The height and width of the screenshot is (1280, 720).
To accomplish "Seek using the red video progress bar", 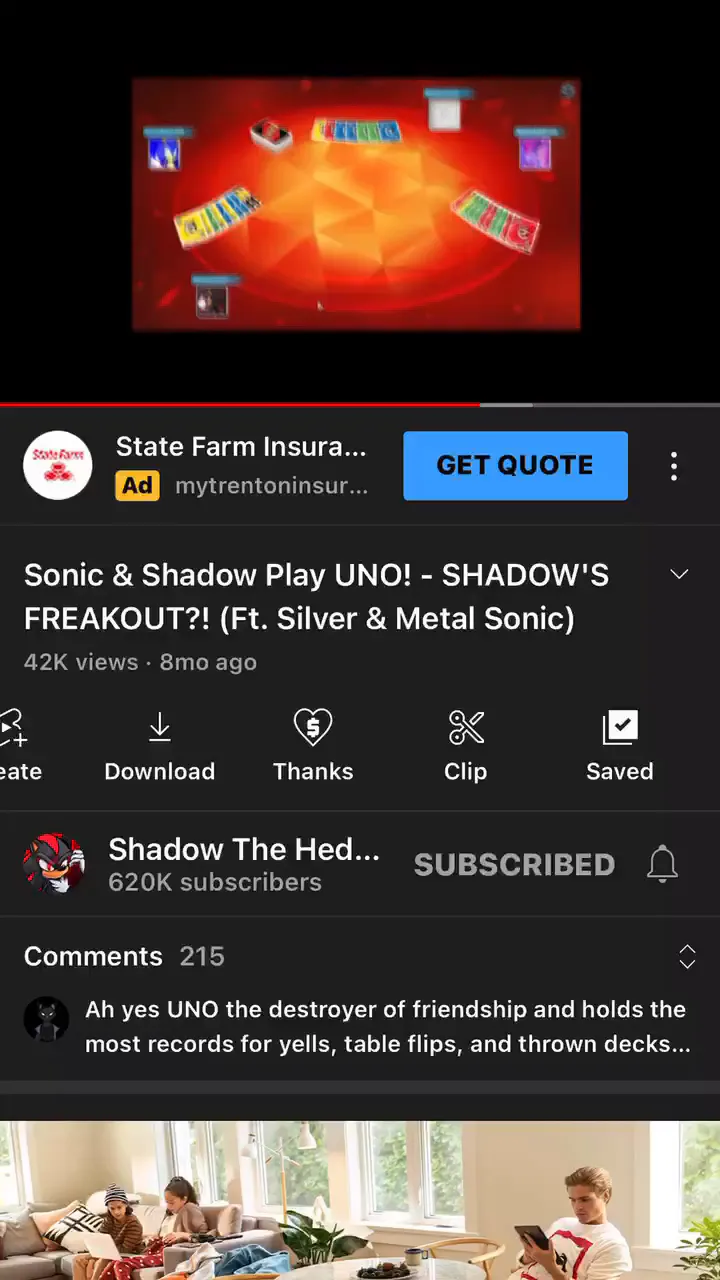I will point(240,405).
